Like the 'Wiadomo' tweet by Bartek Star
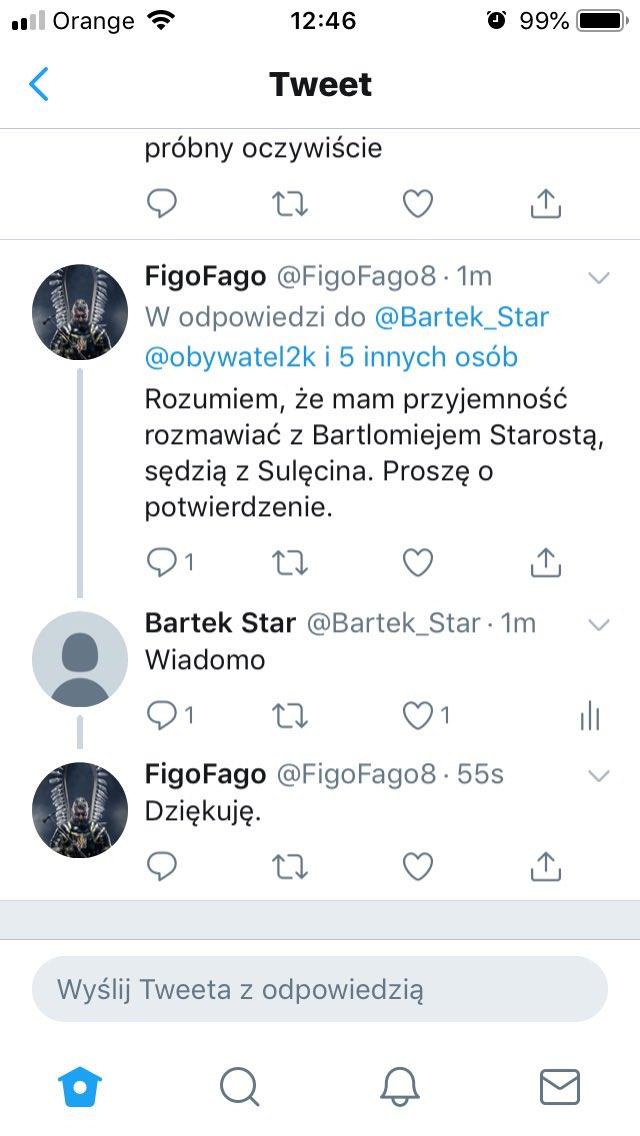This screenshot has width=640, height=1136. (418, 716)
